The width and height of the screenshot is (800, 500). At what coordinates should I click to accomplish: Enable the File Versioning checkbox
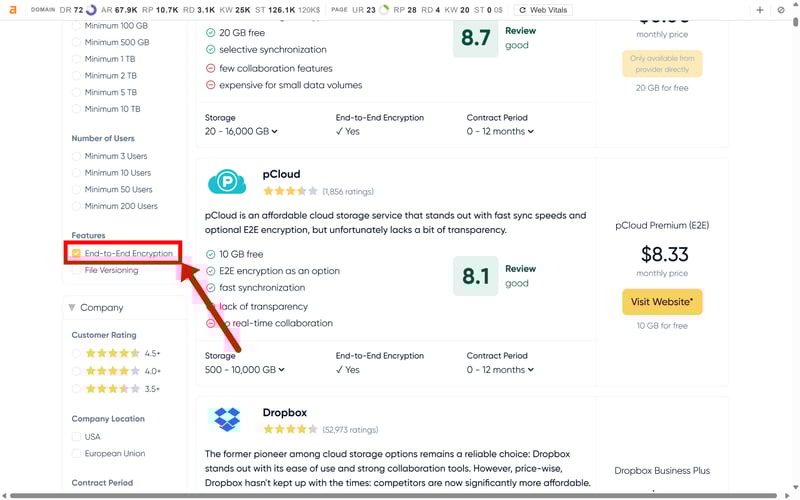click(x=77, y=270)
